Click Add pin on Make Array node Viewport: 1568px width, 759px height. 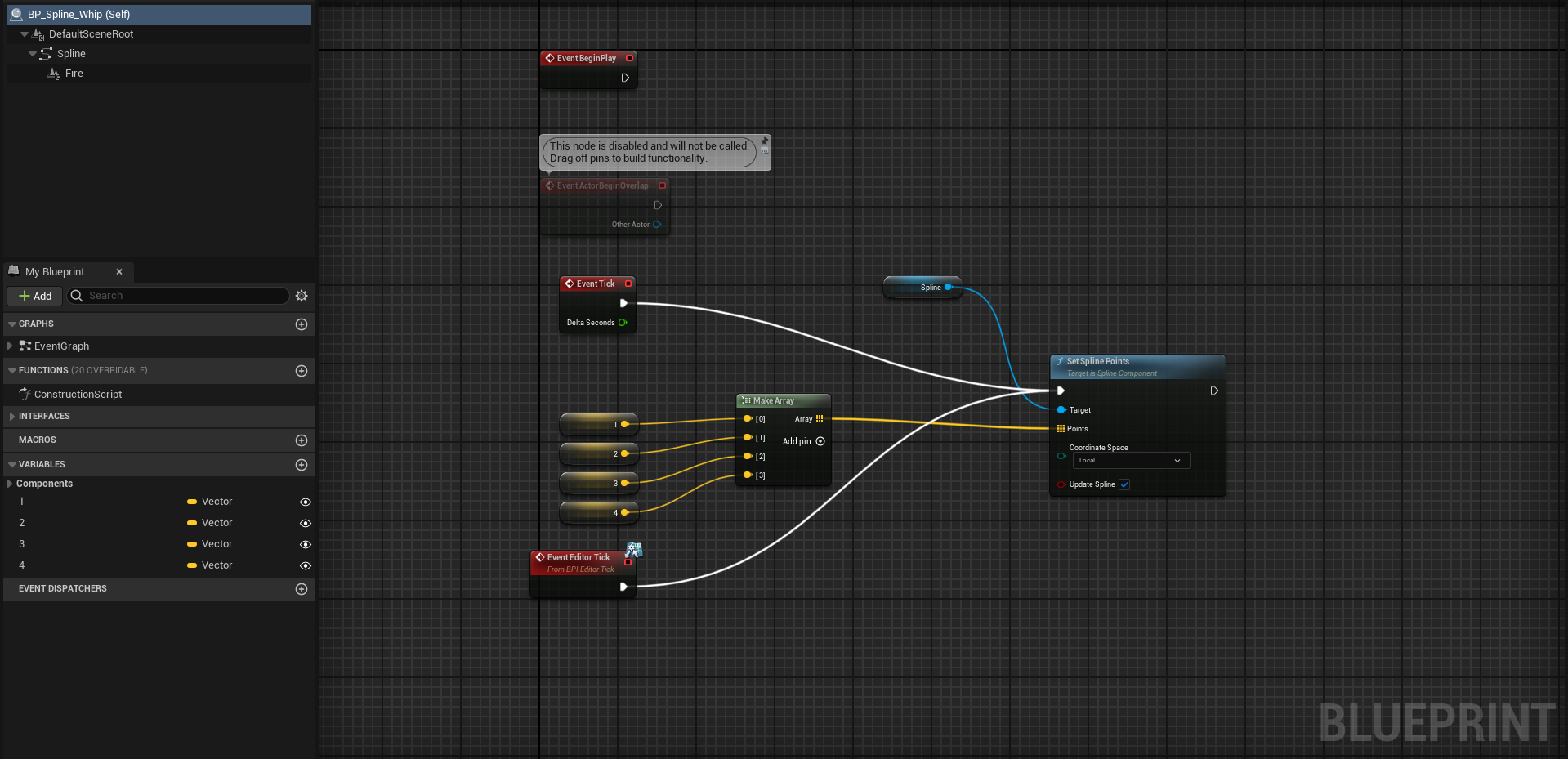pos(820,441)
